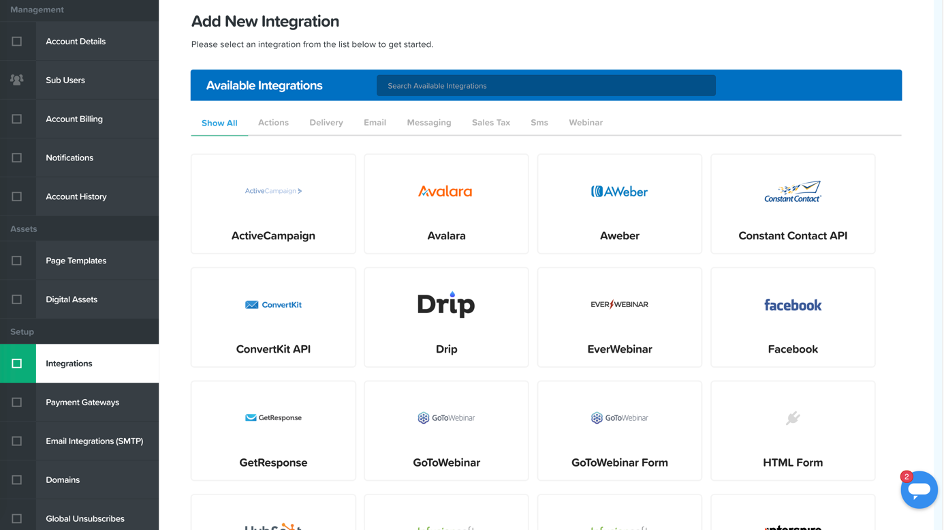
Task: Switch to the Sales Tax tab
Action: click(x=491, y=122)
